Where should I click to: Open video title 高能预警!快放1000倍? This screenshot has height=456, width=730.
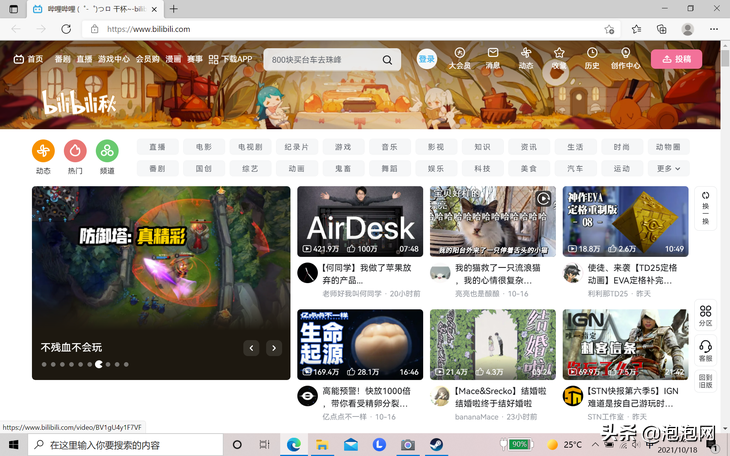tap(366, 397)
